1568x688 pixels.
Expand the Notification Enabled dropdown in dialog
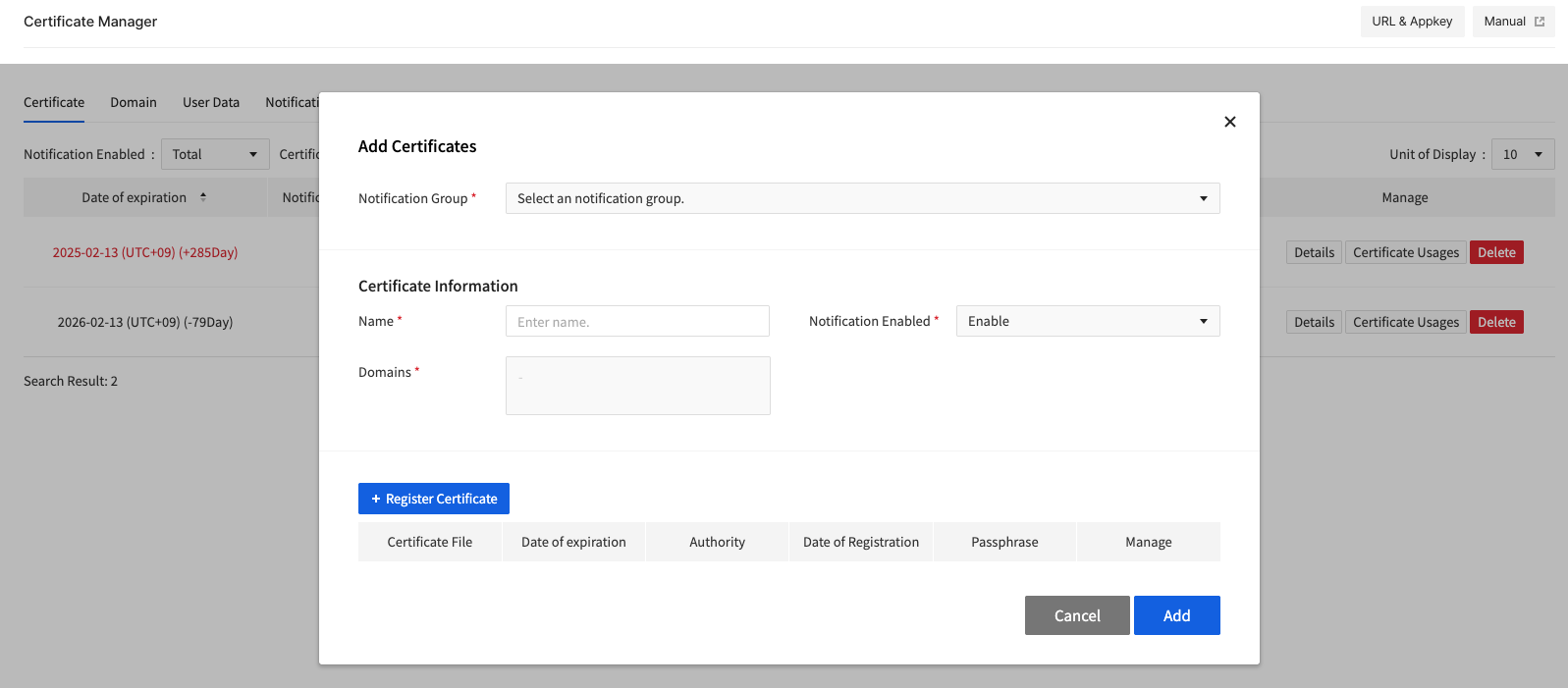(x=1087, y=321)
